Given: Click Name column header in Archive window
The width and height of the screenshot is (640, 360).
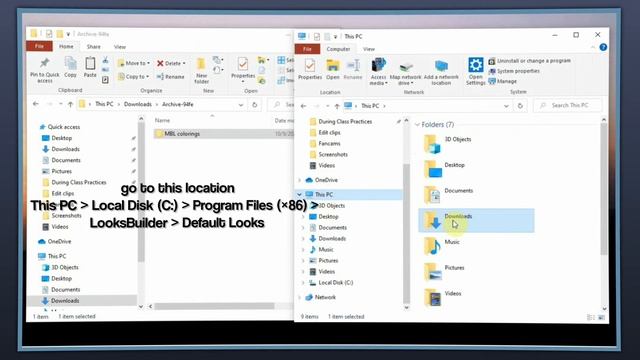Looking at the screenshot, I should 162,120.
